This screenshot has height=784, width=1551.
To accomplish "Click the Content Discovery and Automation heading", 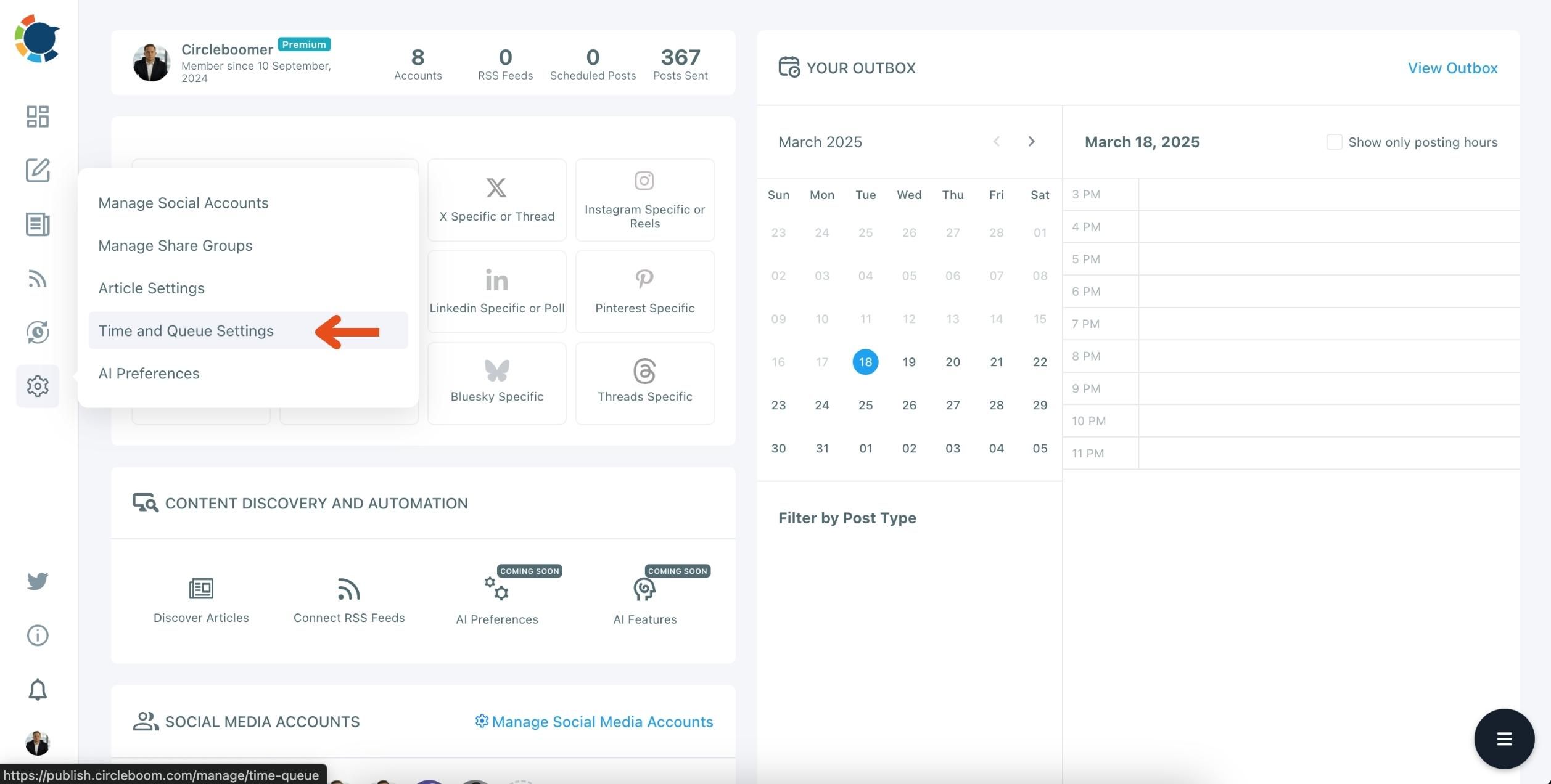I will pyautogui.click(x=316, y=503).
